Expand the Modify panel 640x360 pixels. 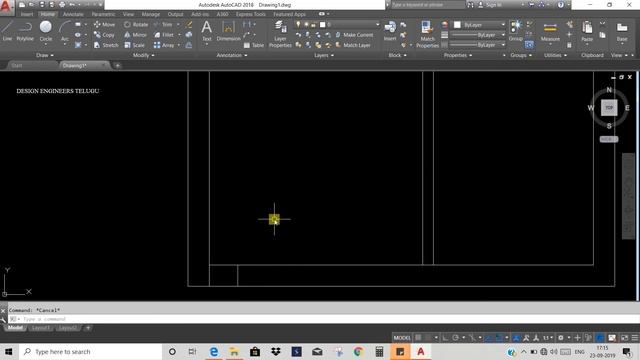(143, 56)
